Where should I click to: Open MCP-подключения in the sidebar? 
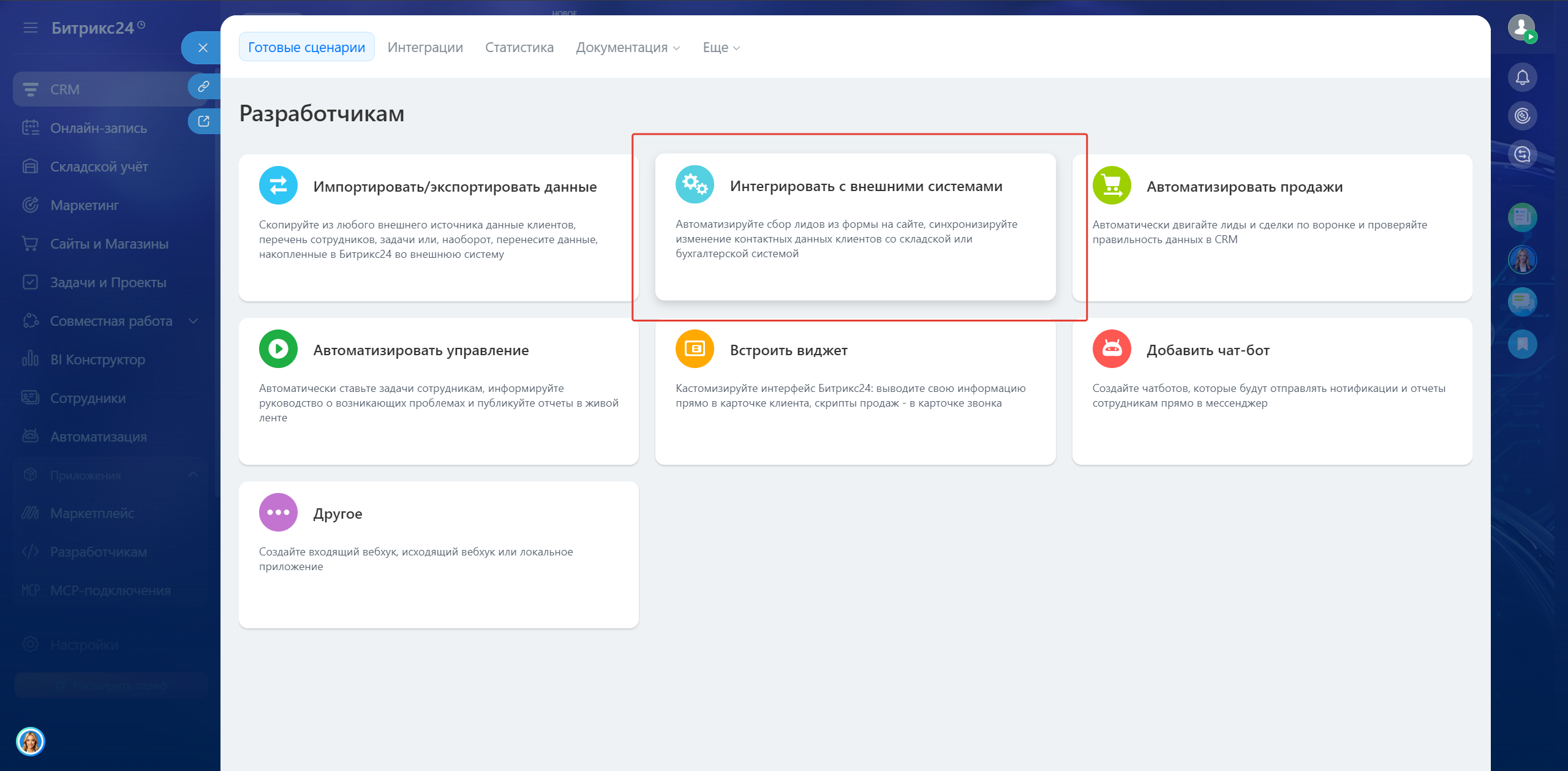(x=110, y=590)
